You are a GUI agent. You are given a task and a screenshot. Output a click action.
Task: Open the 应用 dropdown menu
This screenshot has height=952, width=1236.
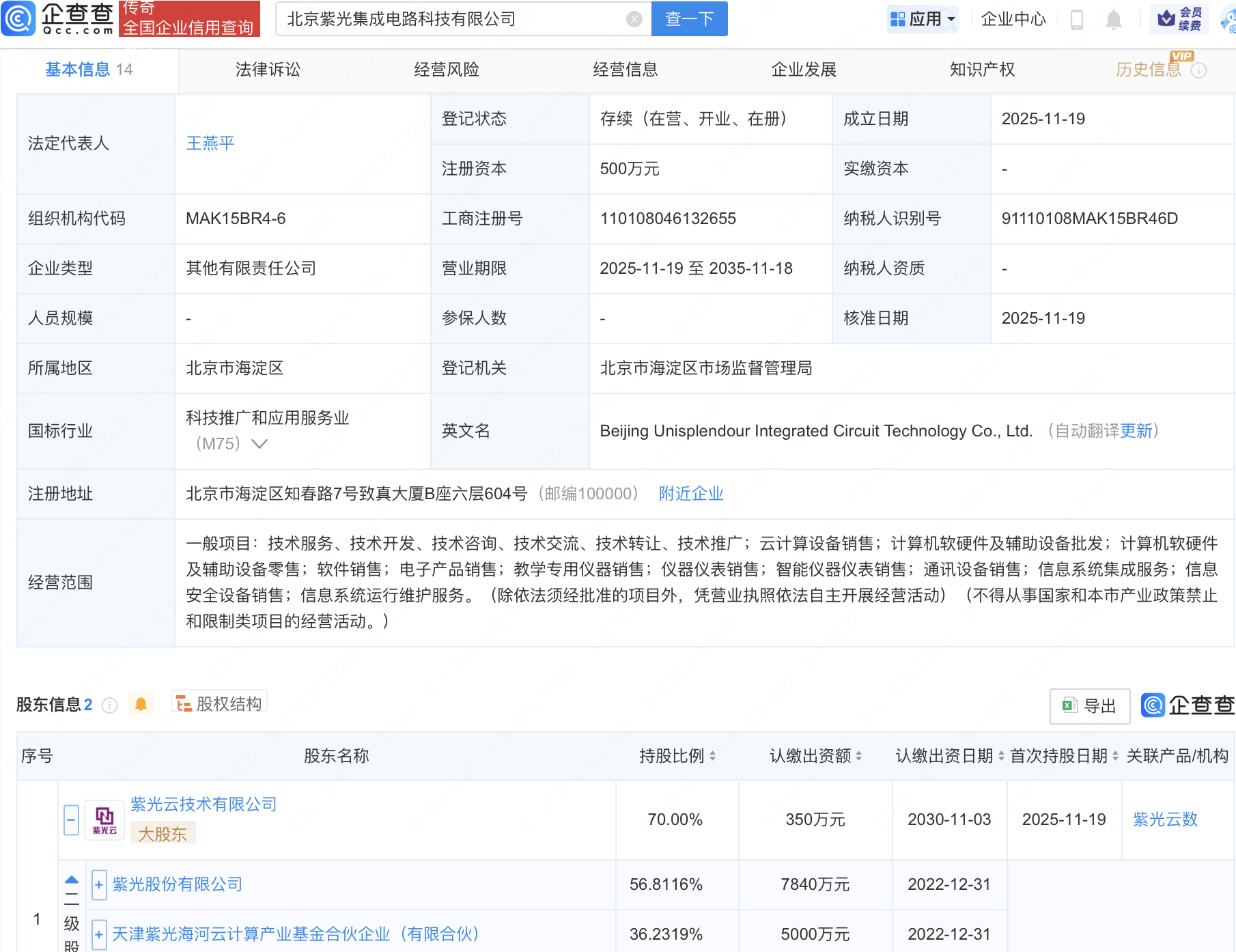[923, 19]
